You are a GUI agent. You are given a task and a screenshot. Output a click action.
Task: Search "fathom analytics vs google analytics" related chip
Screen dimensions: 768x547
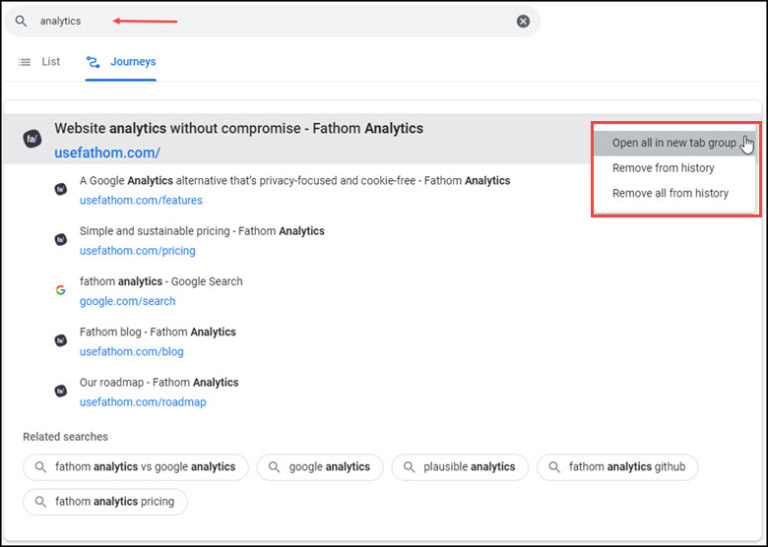coord(136,467)
